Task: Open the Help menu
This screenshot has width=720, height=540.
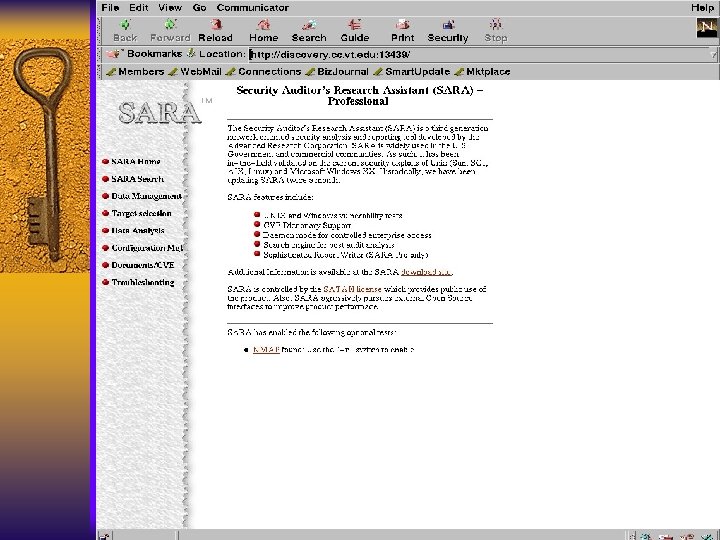Action: coord(703,8)
